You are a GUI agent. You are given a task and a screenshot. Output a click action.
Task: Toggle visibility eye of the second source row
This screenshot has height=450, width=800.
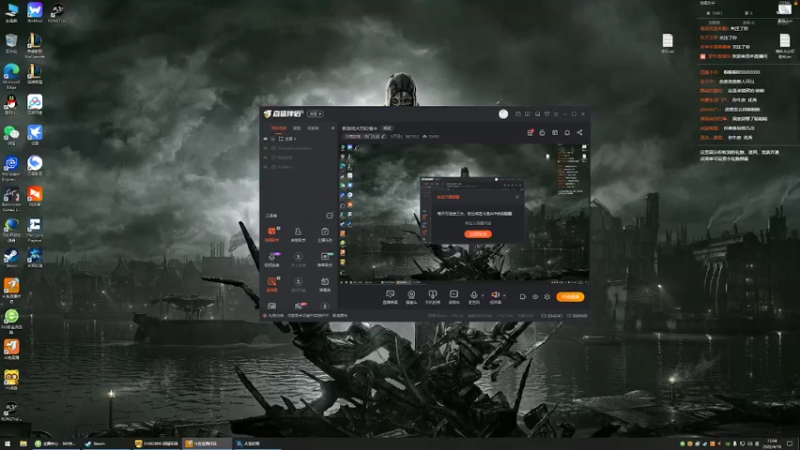click(x=265, y=148)
